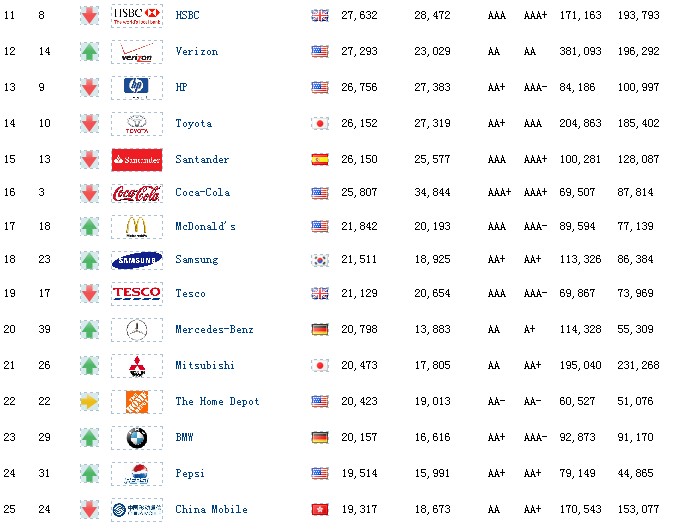Image resolution: width=681 pixels, height=531 pixels.
Task: Click the yellow sideways arrow for Home Depot
Action: tap(89, 402)
